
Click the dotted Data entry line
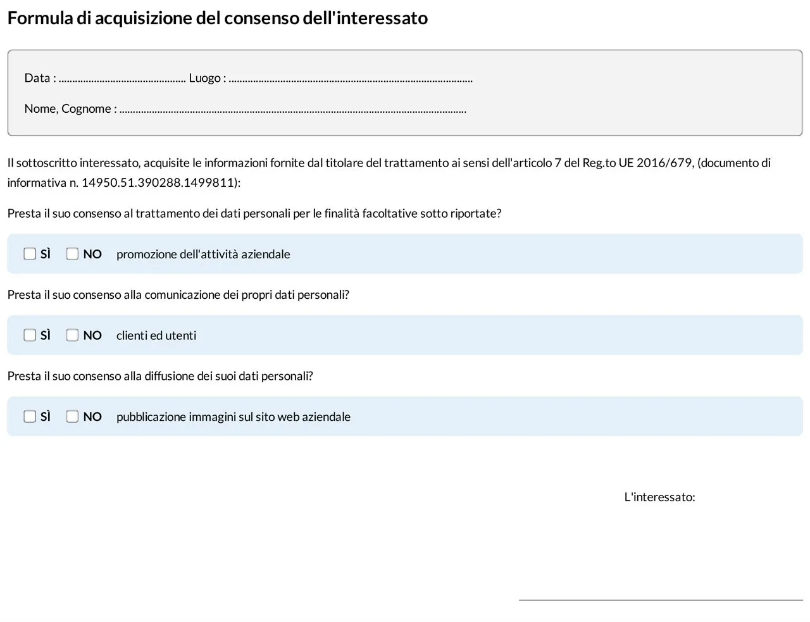point(122,80)
